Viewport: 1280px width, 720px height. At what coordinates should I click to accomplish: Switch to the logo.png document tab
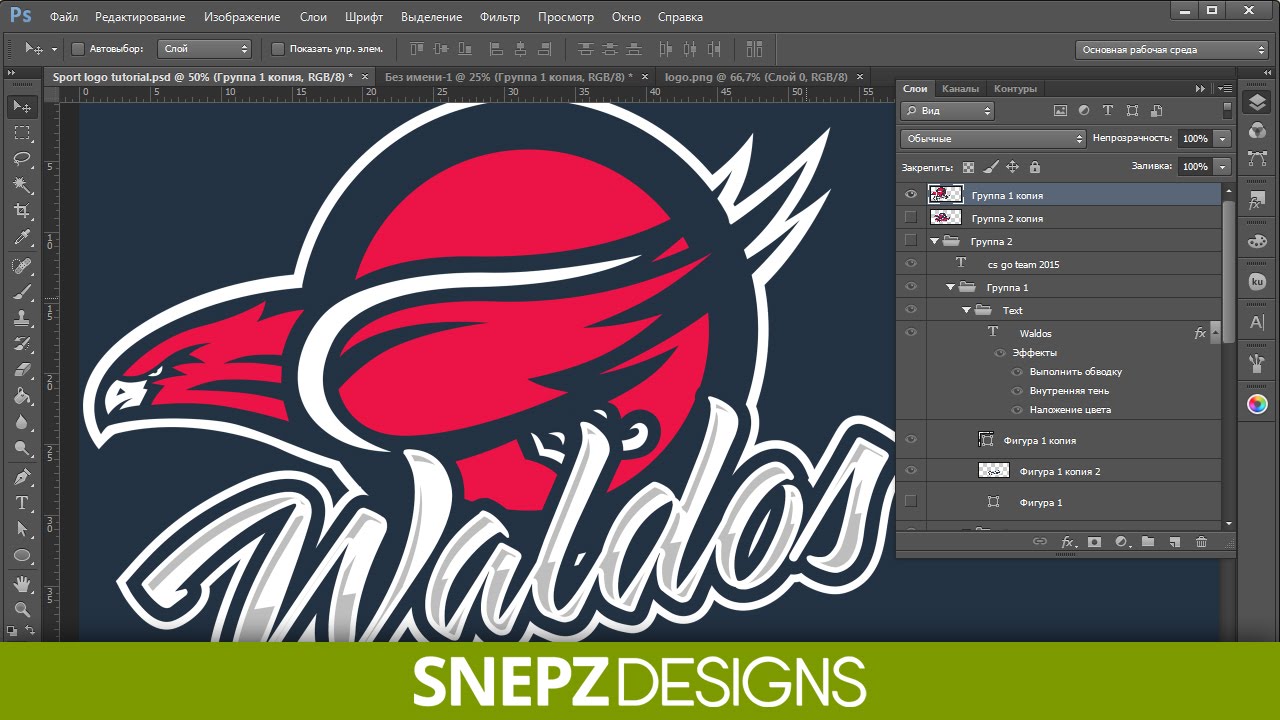point(755,77)
